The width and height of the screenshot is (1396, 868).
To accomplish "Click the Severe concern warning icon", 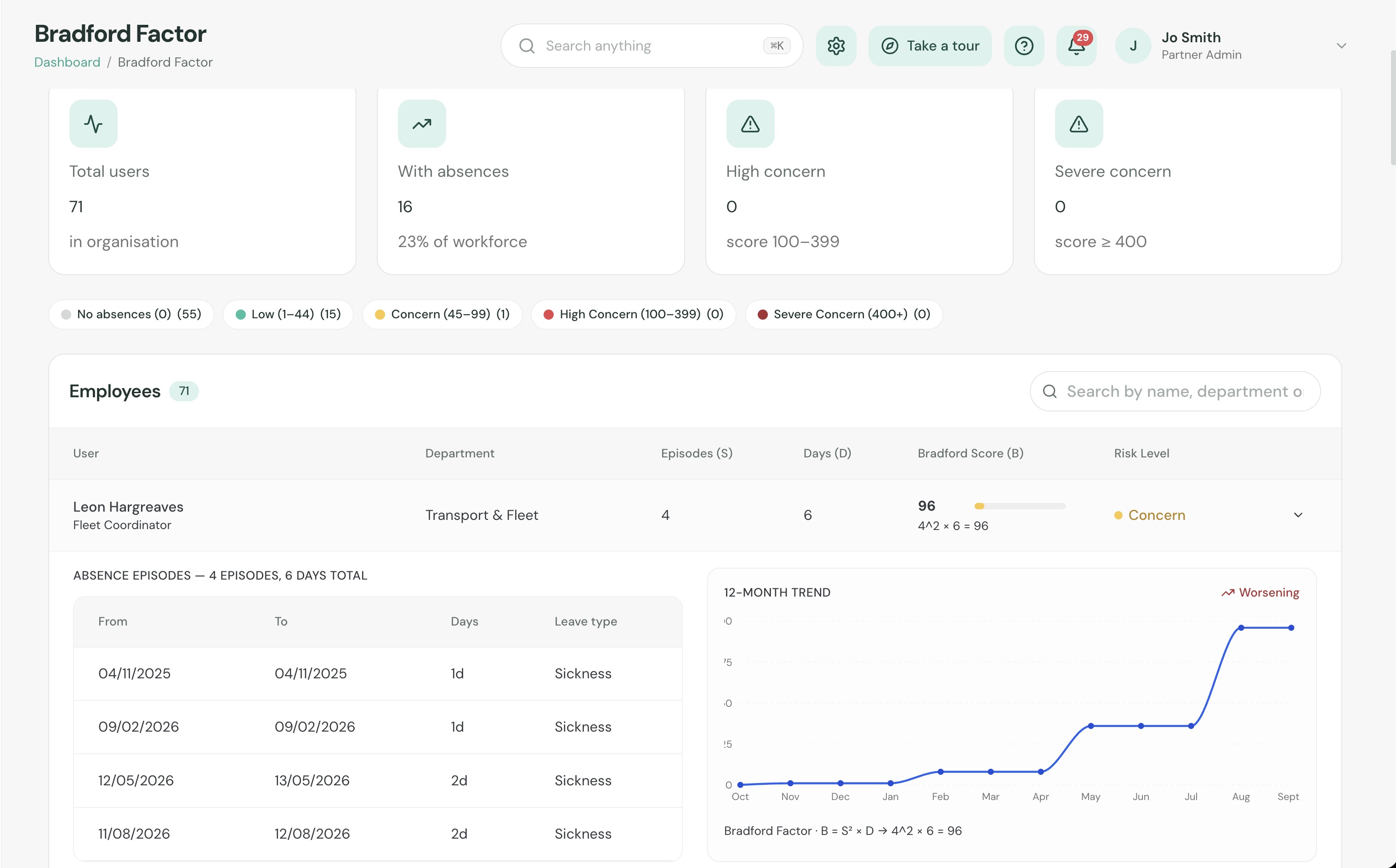I will point(1078,124).
